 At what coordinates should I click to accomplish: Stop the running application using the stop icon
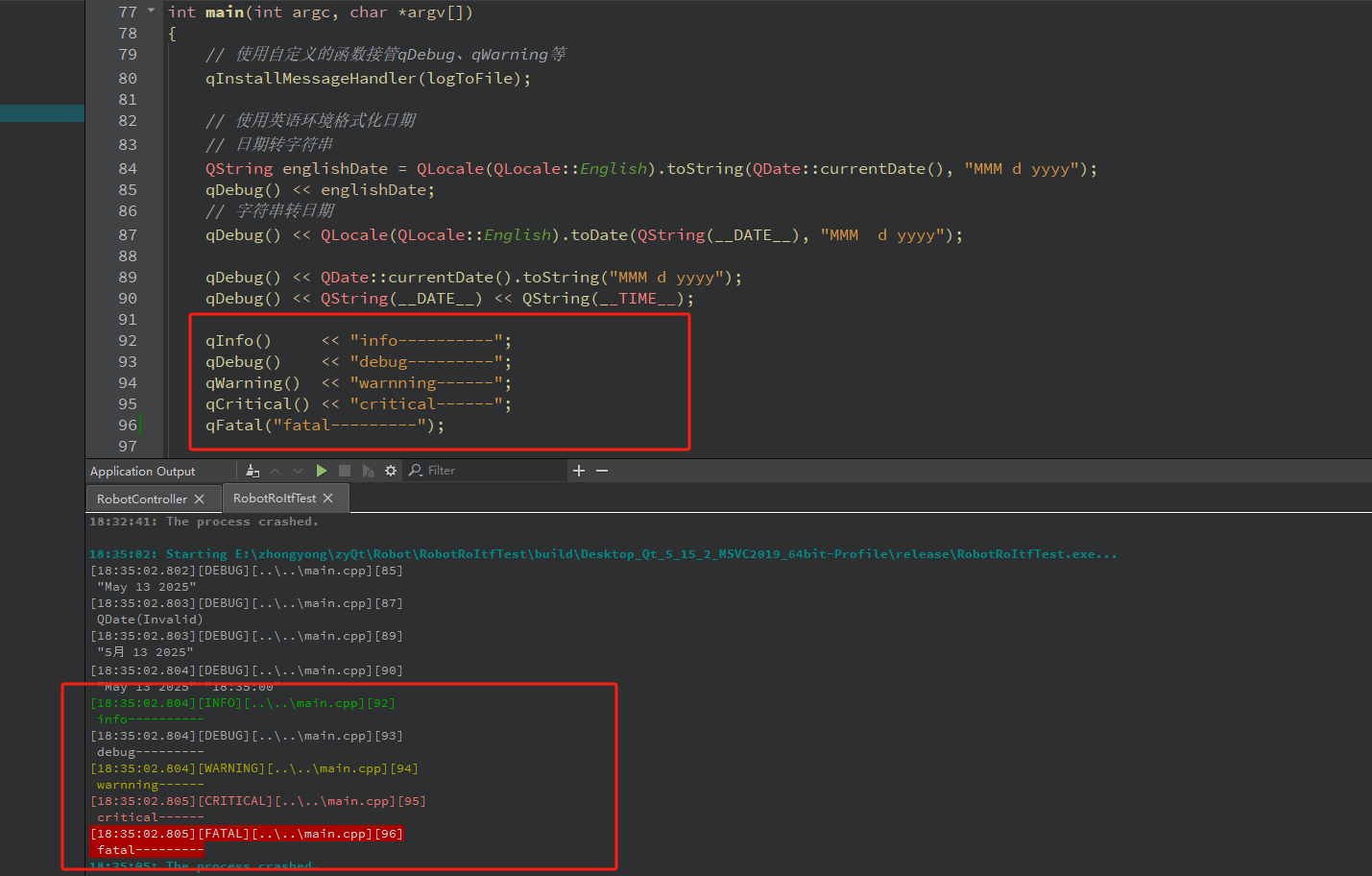coord(345,471)
